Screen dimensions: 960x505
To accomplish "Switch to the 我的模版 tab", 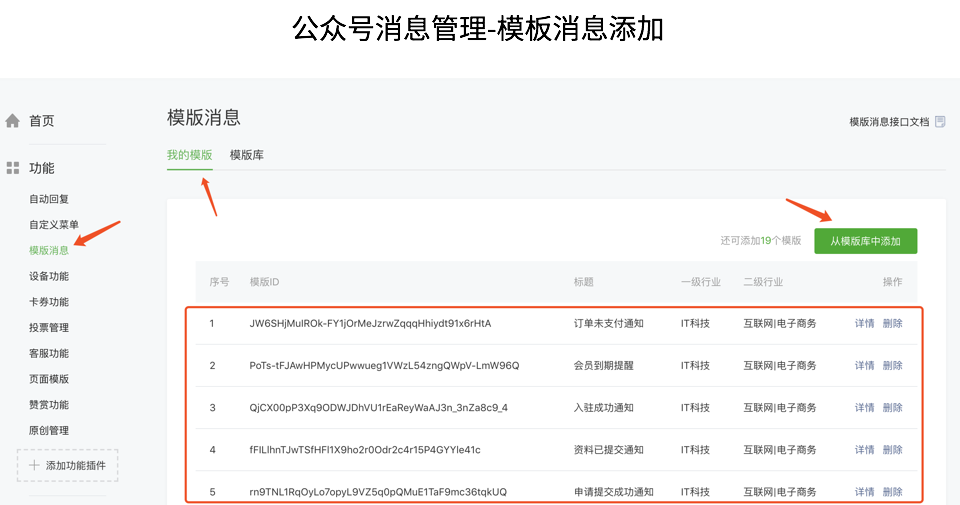I will tap(190, 155).
